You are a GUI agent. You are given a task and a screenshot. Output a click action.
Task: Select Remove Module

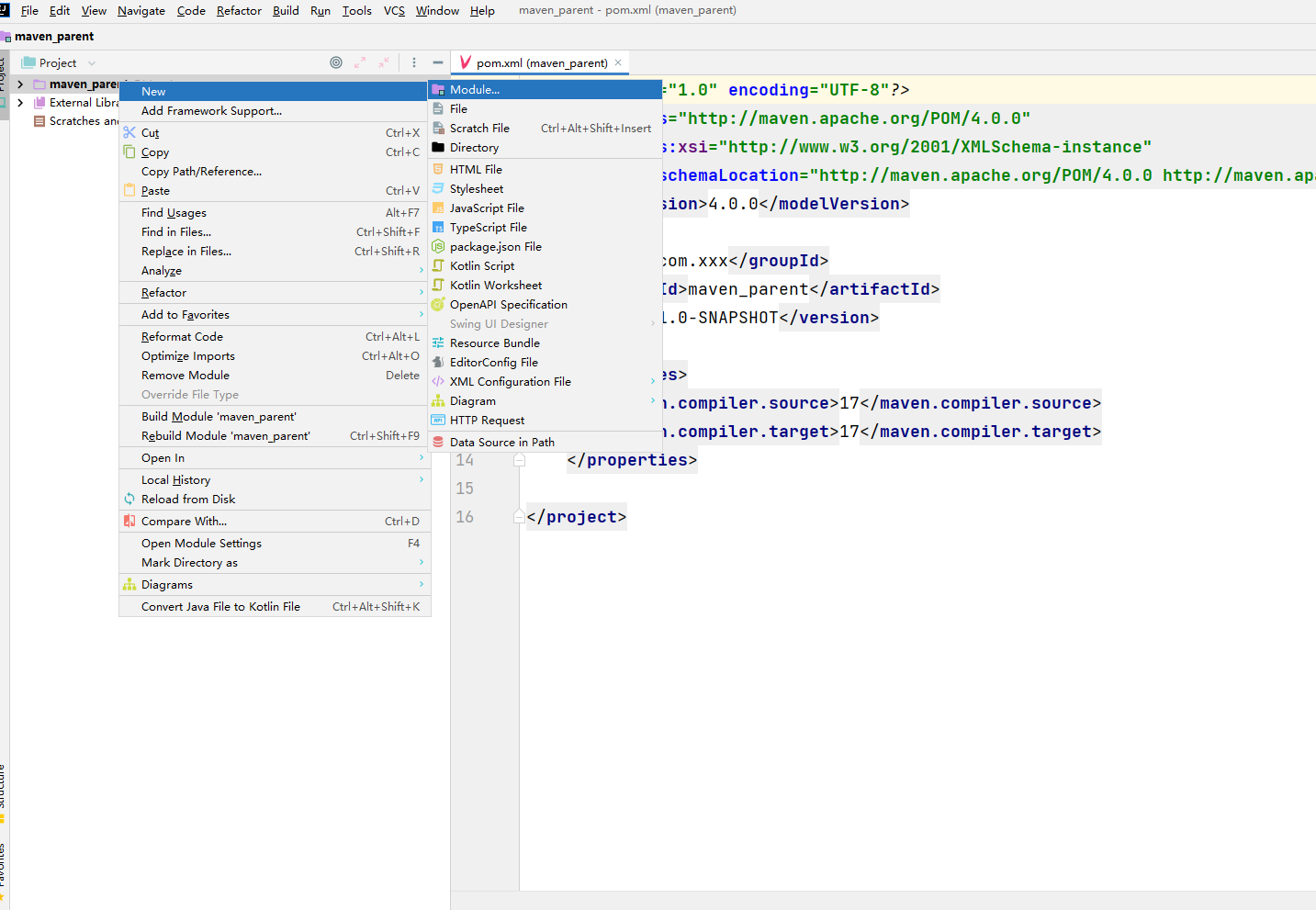[273, 376]
